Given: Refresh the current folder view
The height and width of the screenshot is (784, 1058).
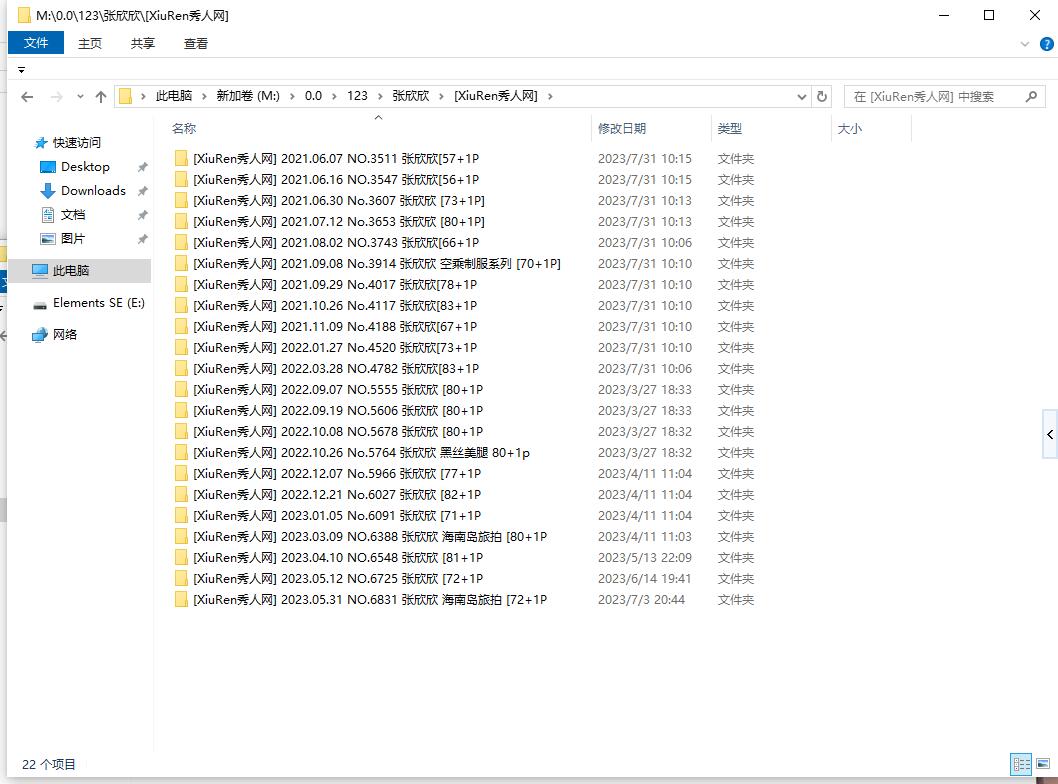Looking at the screenshot, I should point(822,96).
